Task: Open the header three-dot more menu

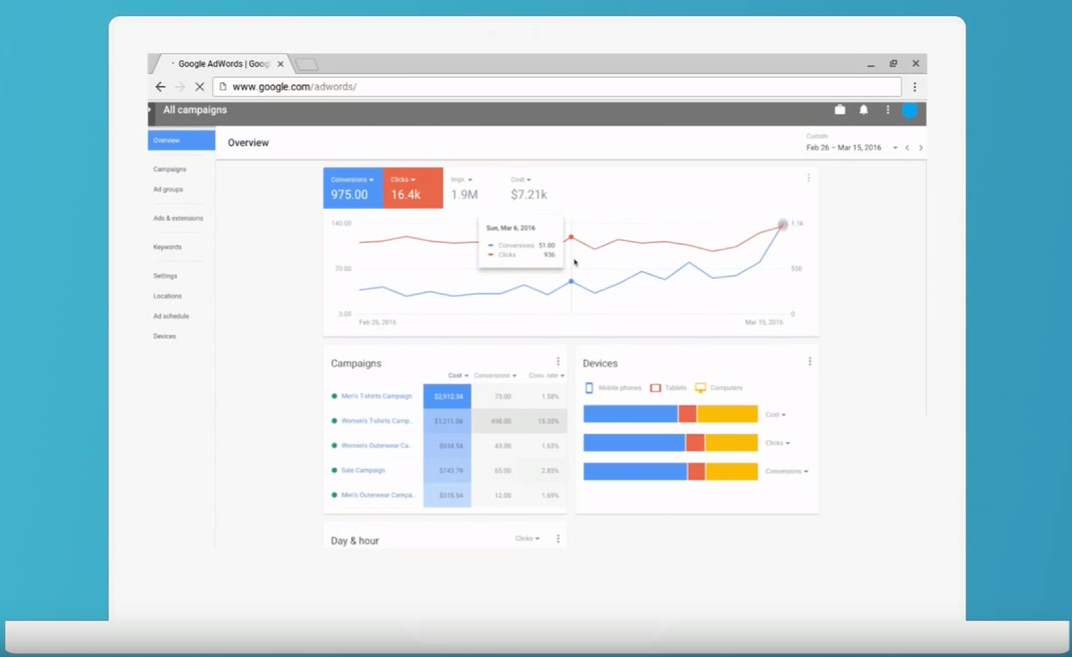Action: 887,109
